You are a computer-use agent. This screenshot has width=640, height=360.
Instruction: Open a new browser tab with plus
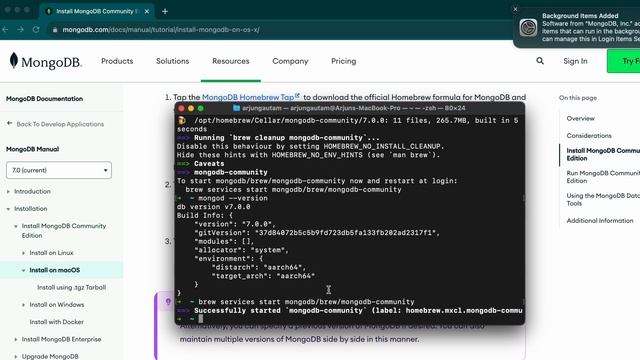[x=165, y=11]
